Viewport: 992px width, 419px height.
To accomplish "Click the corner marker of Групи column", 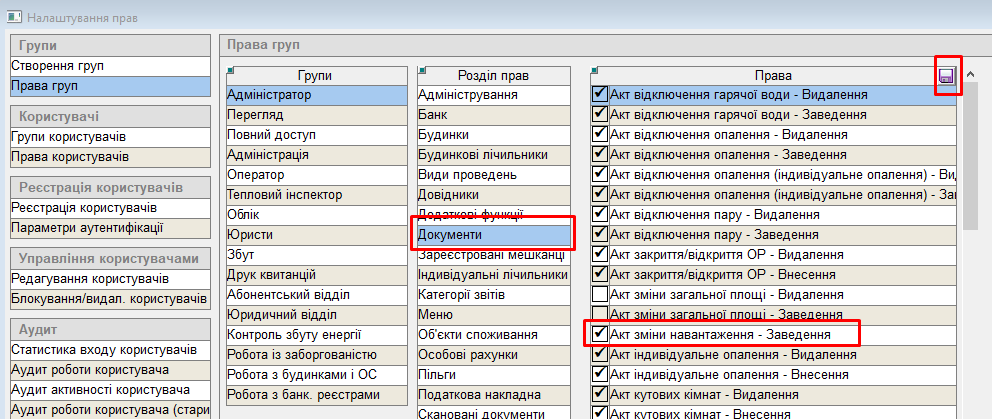I will point(230,69).
